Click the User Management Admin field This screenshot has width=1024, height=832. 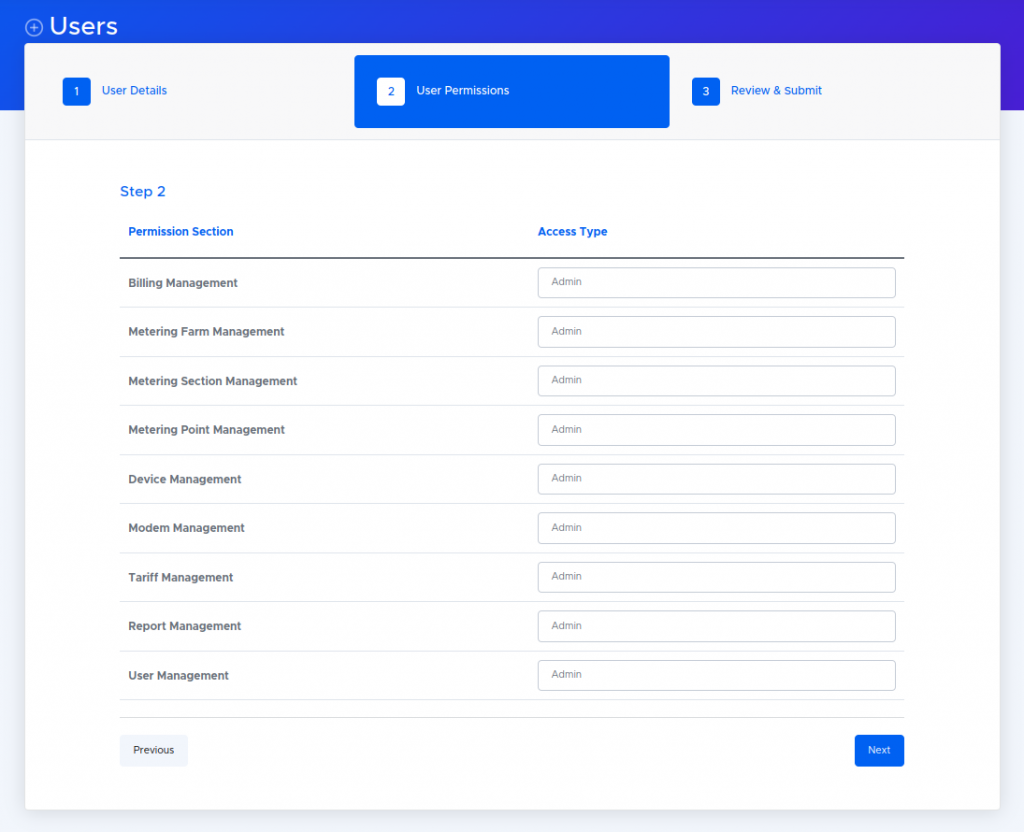coord(716,674)
